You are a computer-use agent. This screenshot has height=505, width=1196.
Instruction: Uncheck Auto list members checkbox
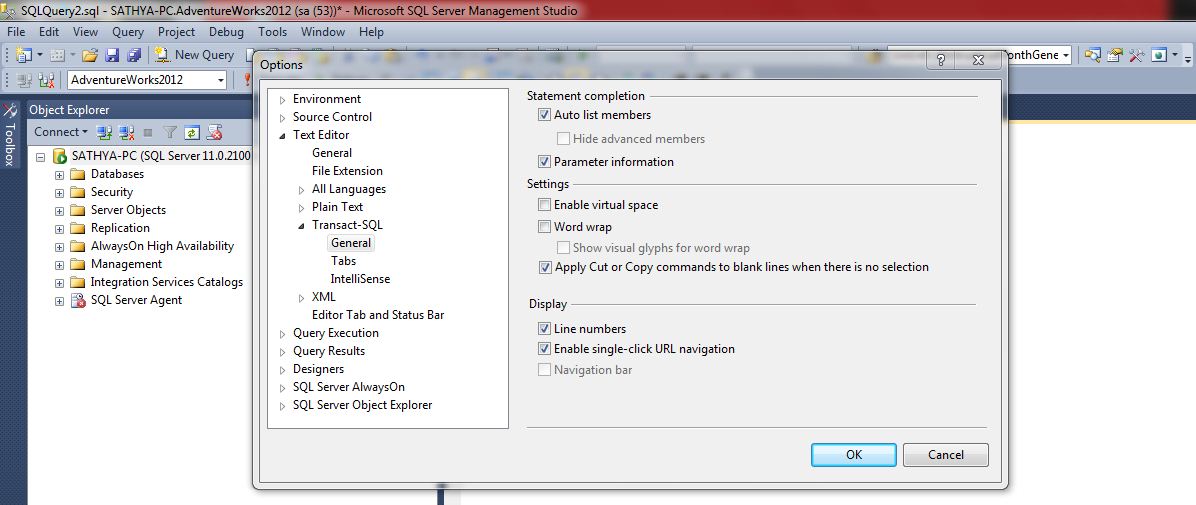544,115
